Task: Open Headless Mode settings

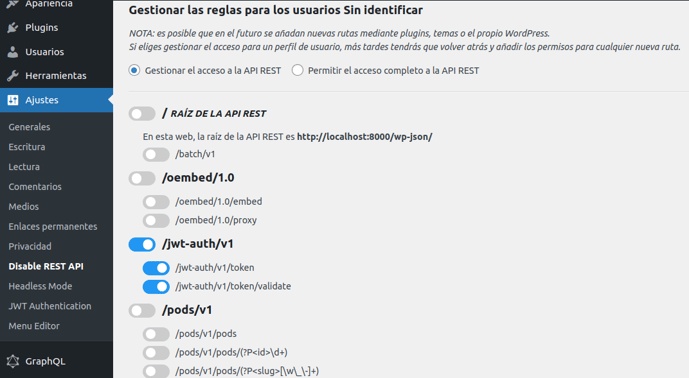Action: click(x=40, y=286)
